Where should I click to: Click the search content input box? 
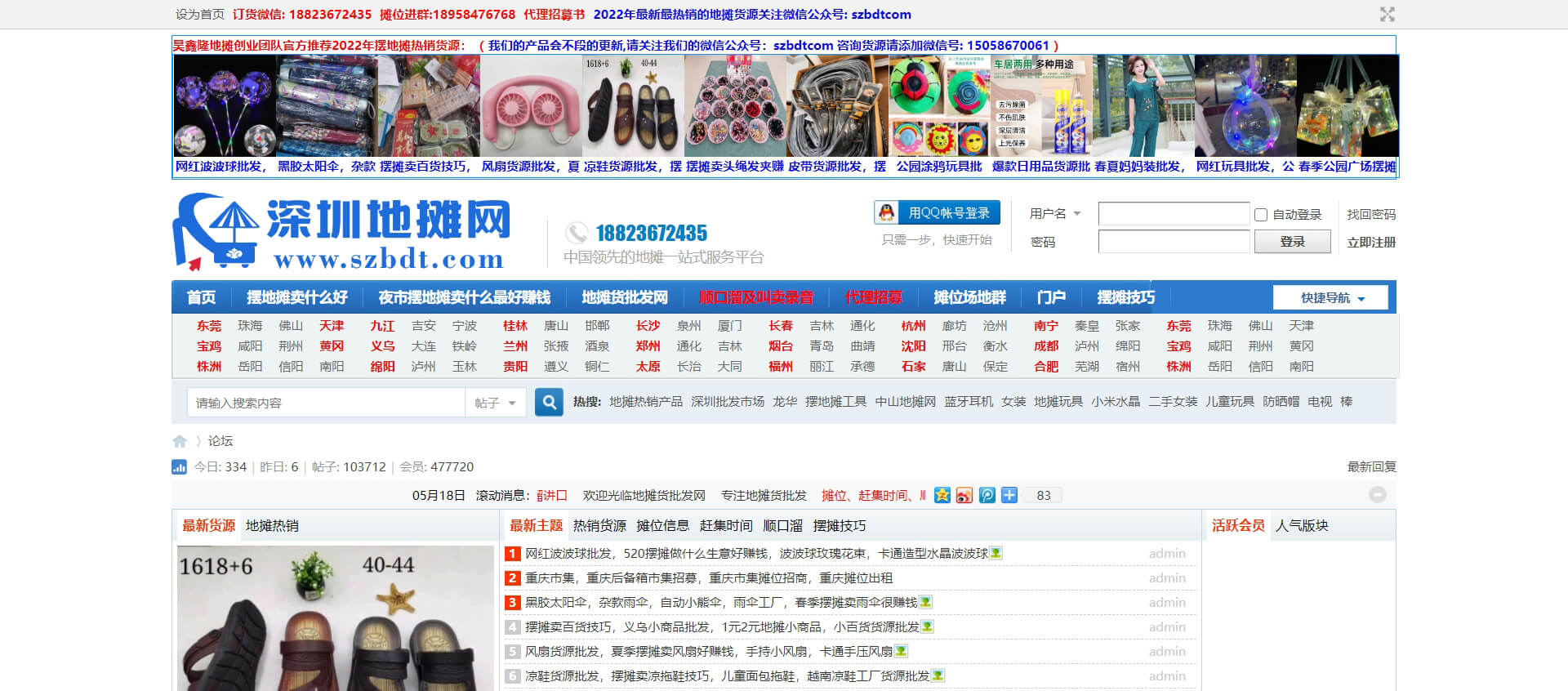[x=327, y=403]
